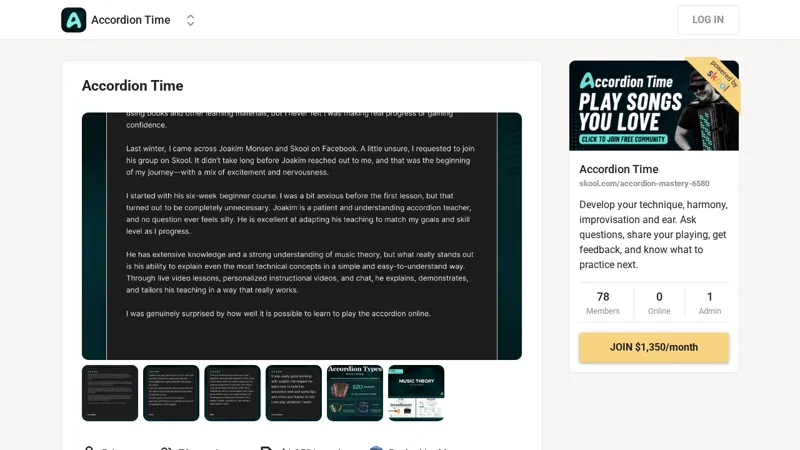Open the community switcher chevron arrows
This screenshot has width=800, height=450.
pyautogui.click(x=190, y=20)
